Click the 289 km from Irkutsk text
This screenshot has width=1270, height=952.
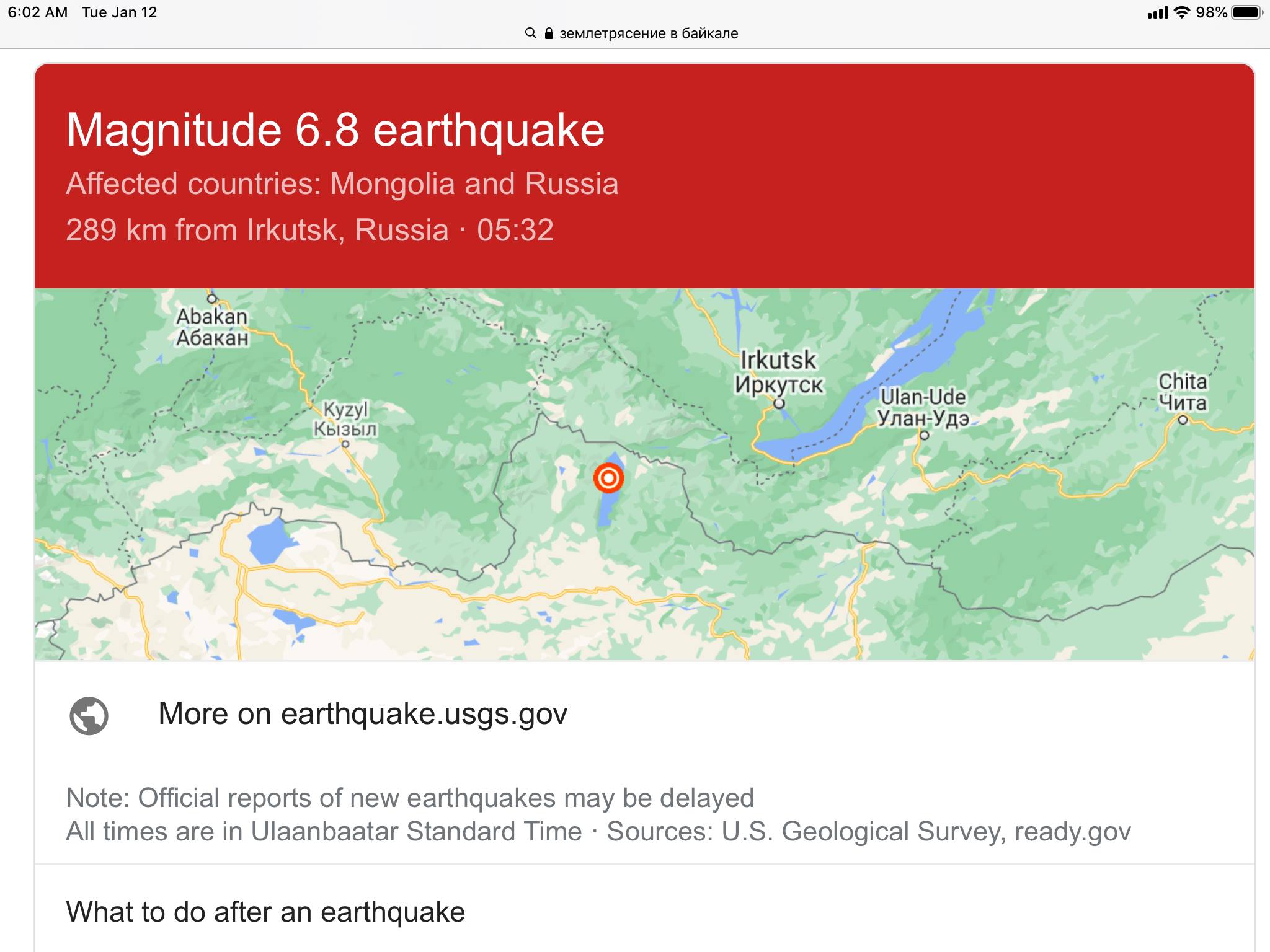coord(257,230)
